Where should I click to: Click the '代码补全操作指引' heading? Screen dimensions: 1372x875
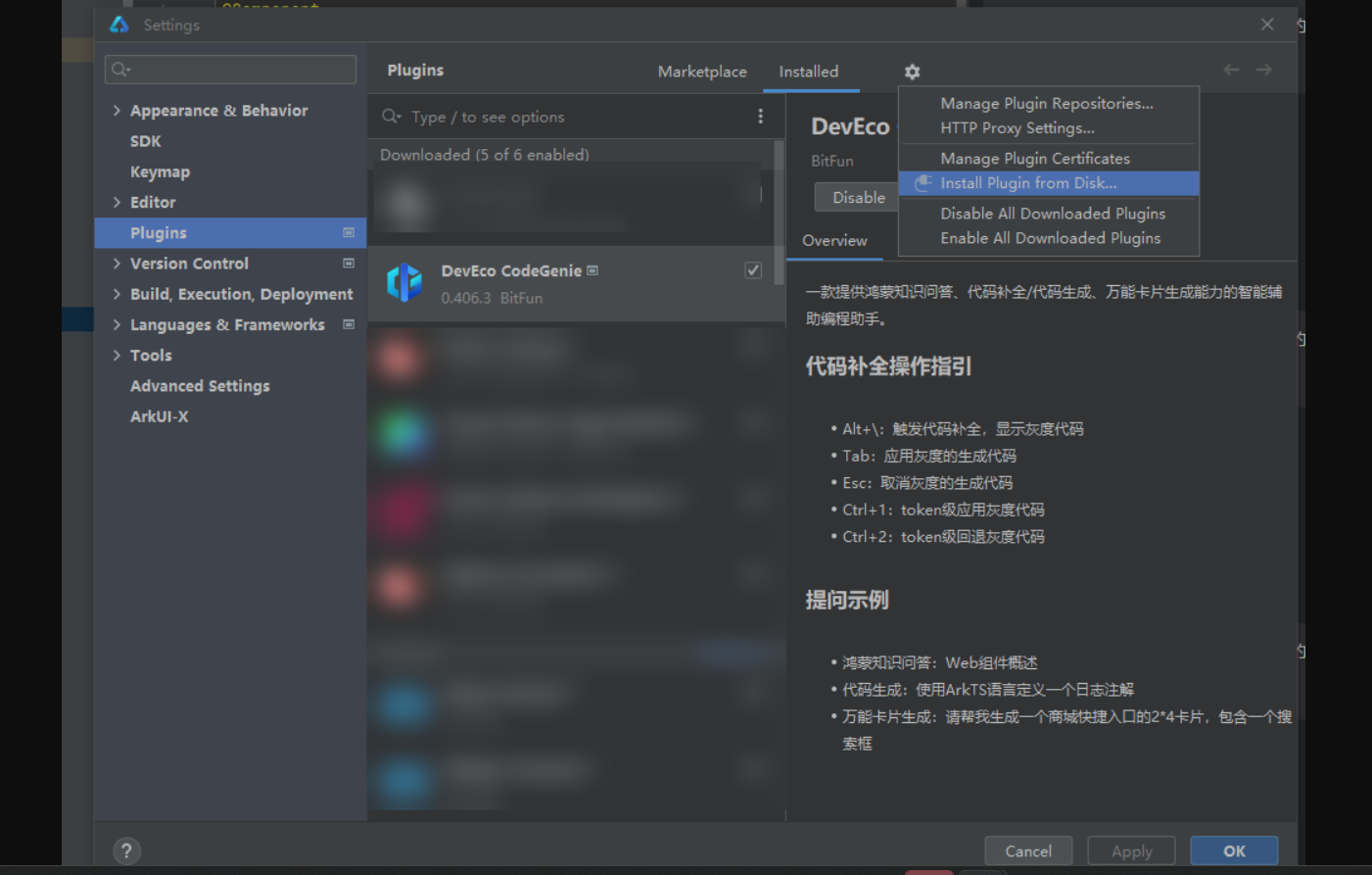(888, 366)
